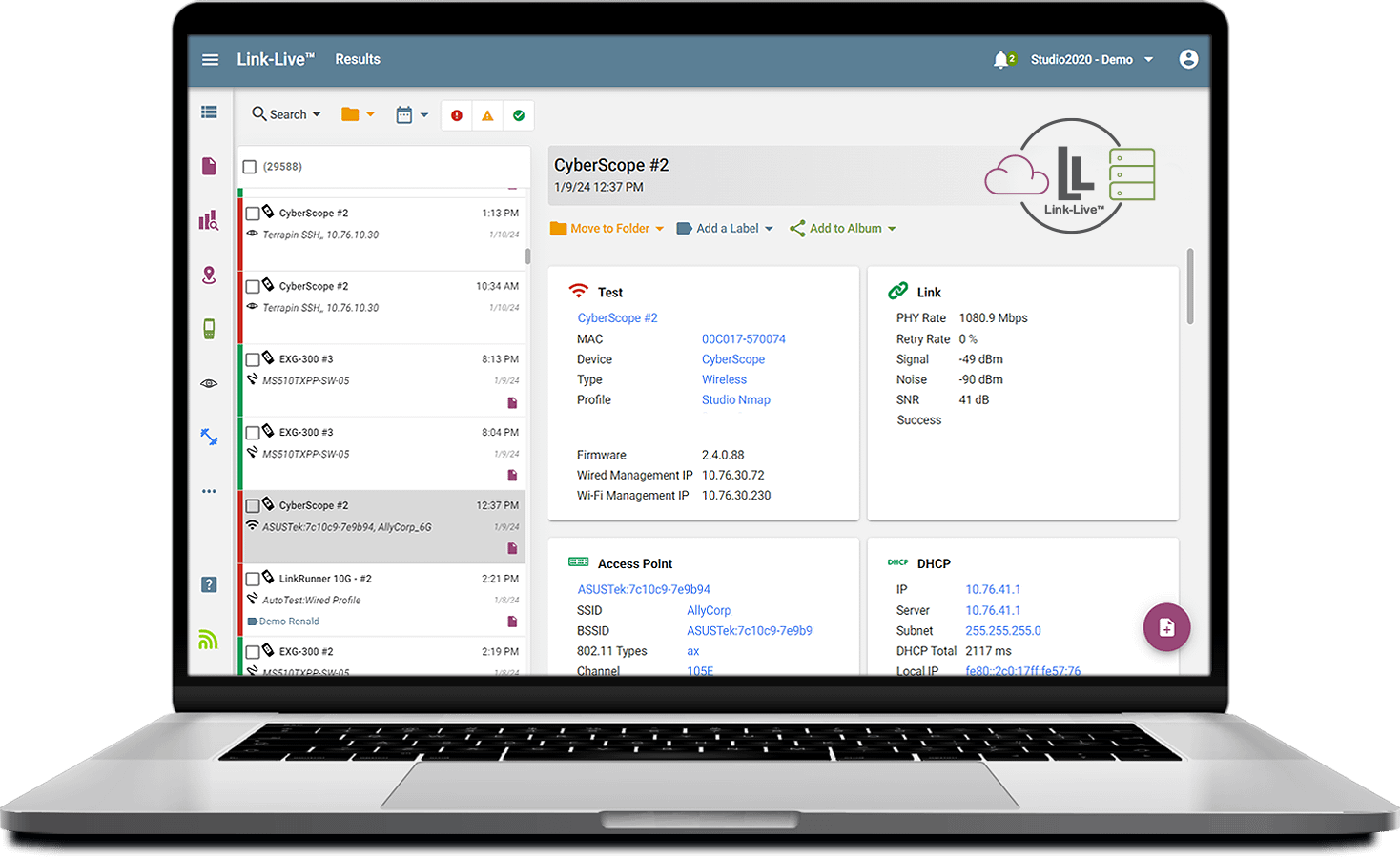Expand the Search dropdown

click(x=286, y=114)
